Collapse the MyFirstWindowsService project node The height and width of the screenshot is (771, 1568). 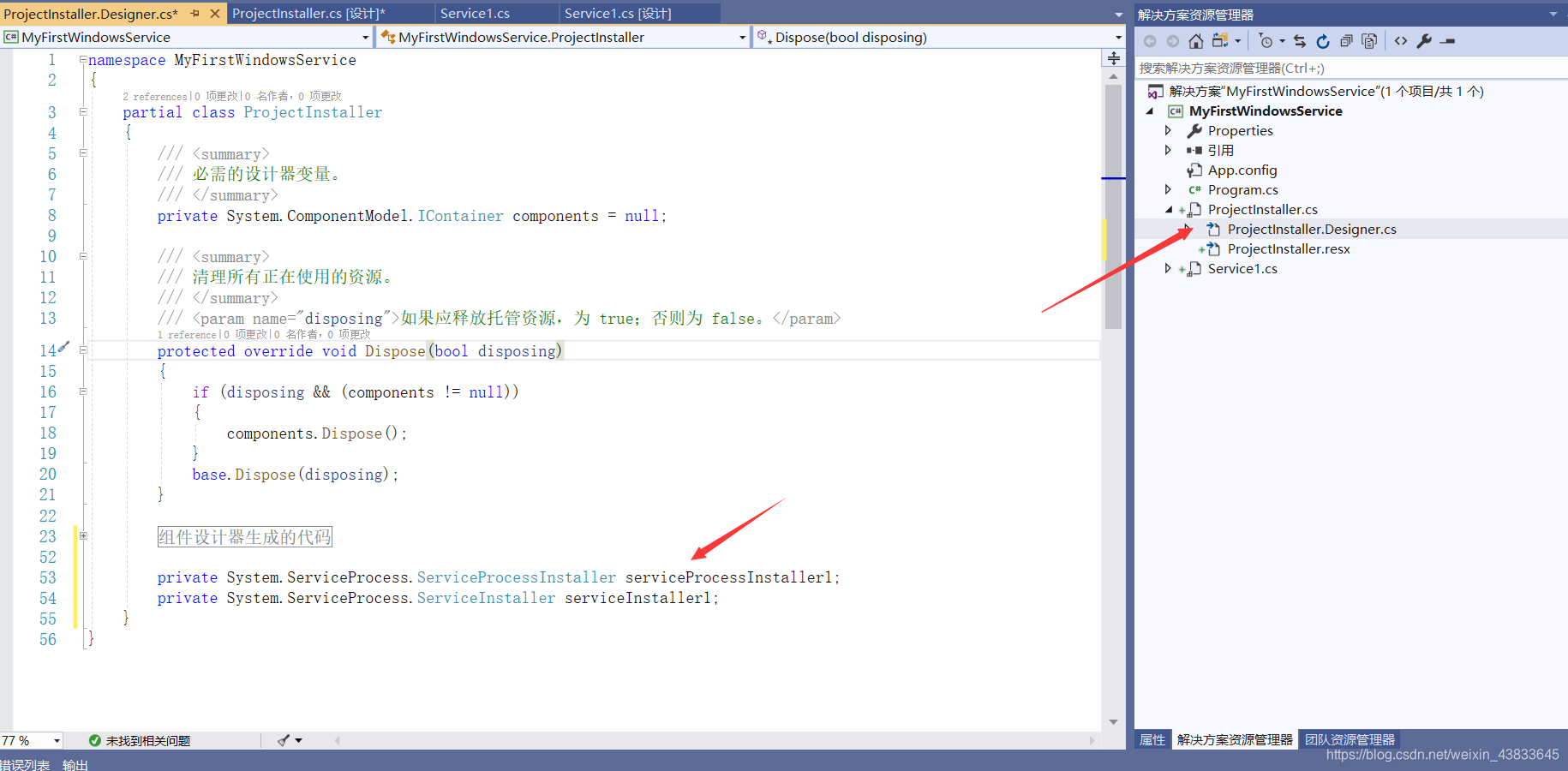[x=1150, y=111]
